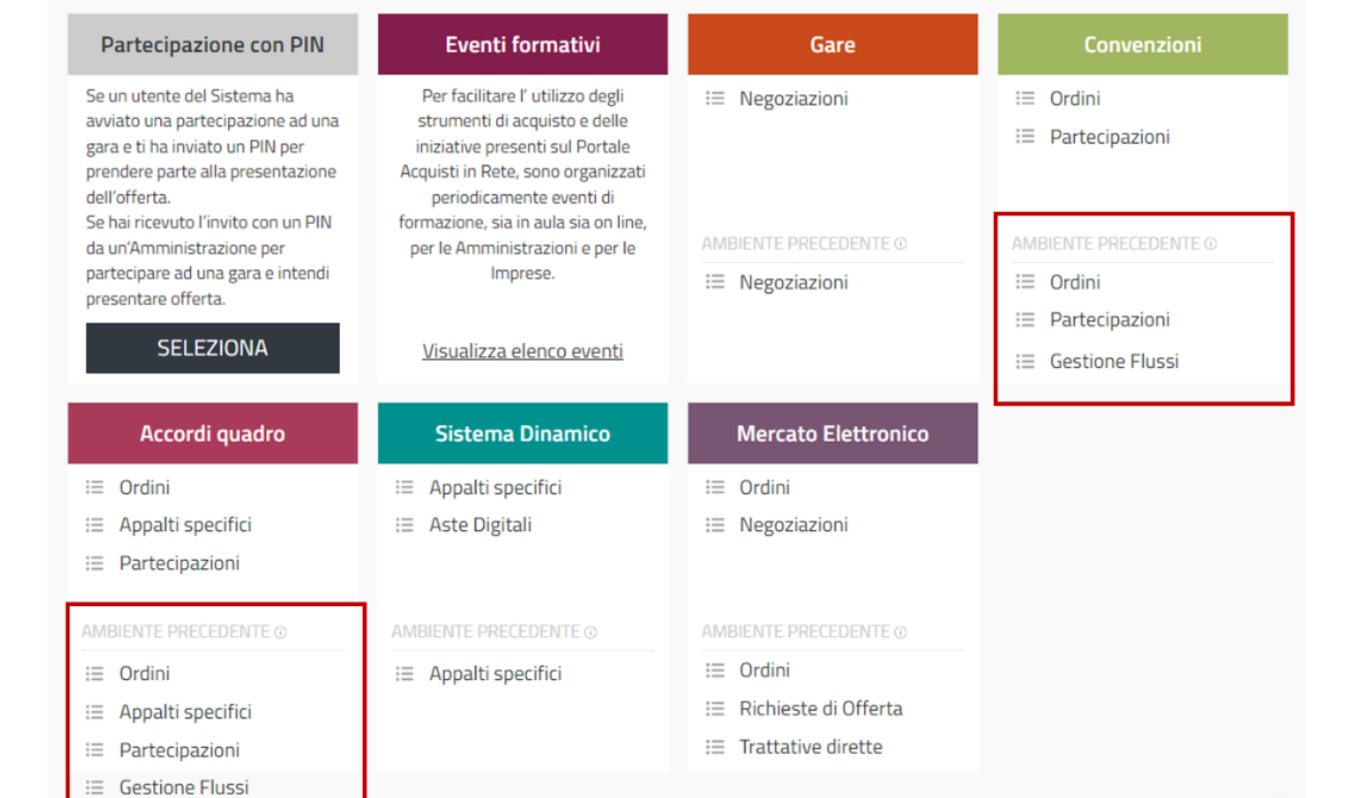This screenshot has width=1347, height=798.
Task: Open Gestione Flussi in Accordi quadro card
Action: 183,787
